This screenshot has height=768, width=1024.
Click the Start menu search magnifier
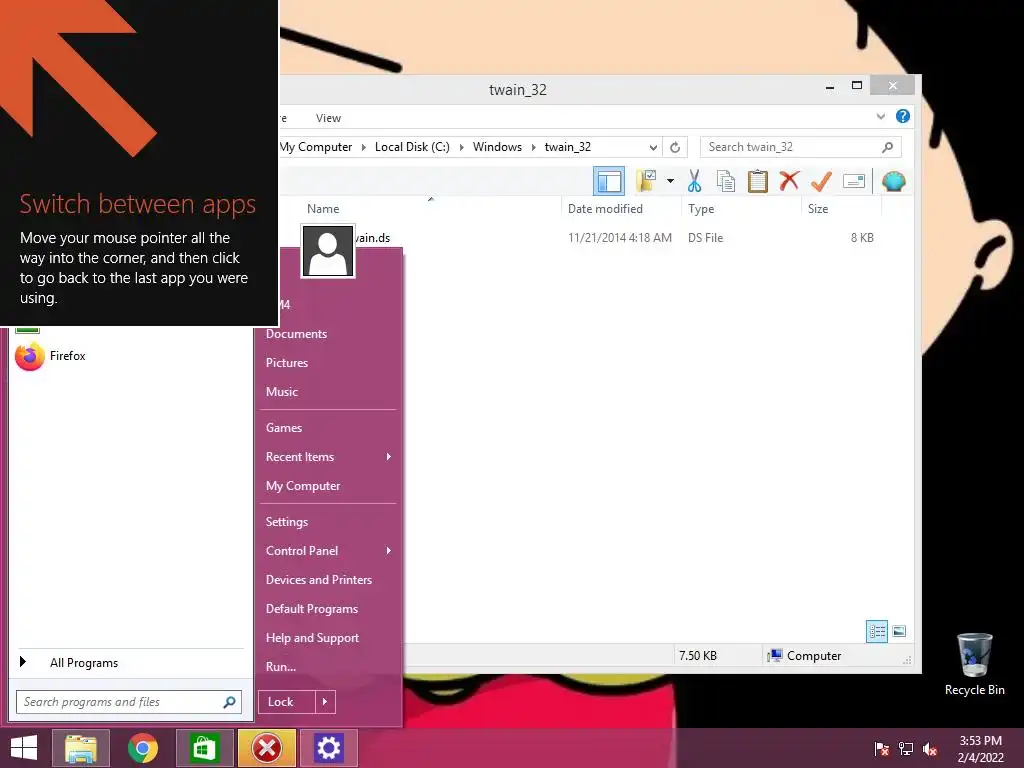(229, 703)
